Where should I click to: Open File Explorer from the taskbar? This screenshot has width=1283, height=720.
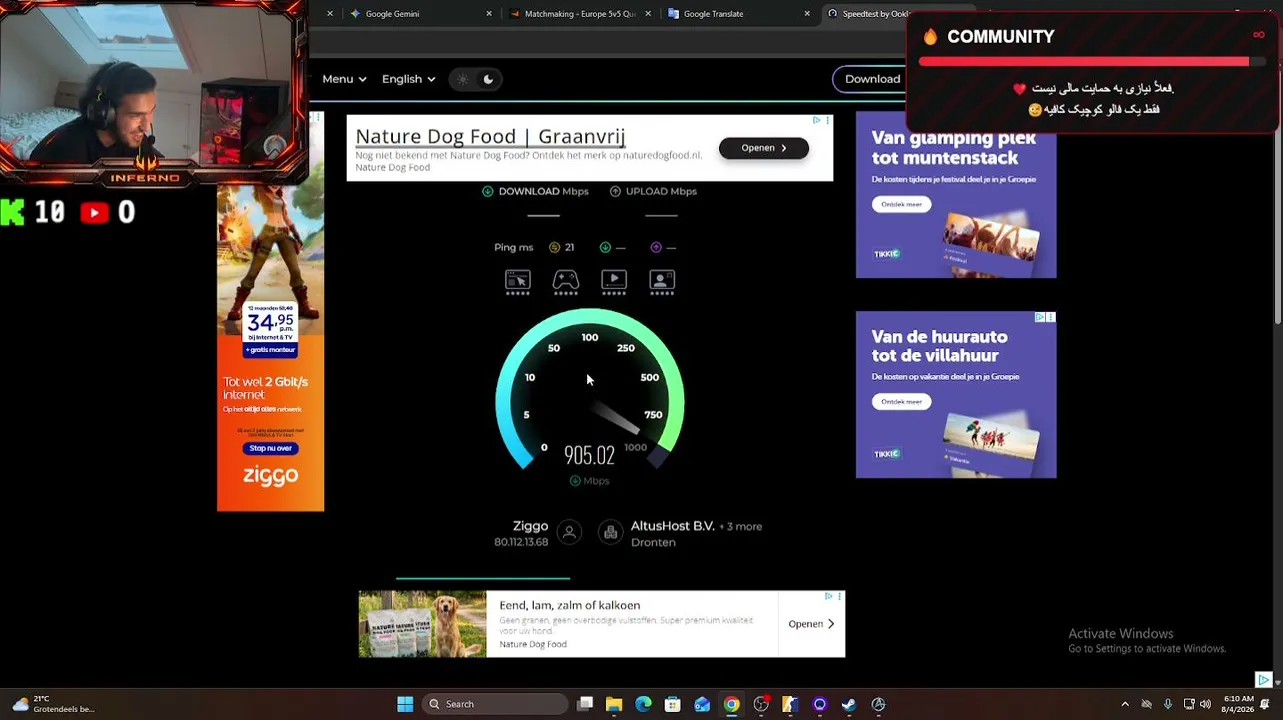click(x=614, y=704)
